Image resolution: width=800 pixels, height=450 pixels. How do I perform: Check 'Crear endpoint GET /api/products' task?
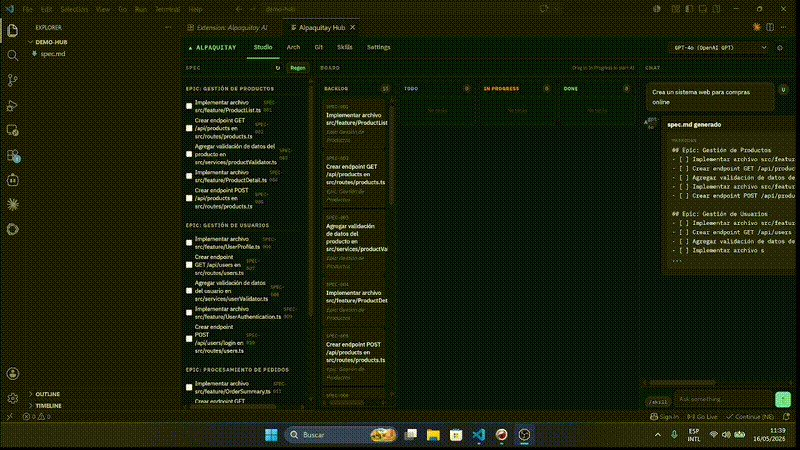pos(189,129)
